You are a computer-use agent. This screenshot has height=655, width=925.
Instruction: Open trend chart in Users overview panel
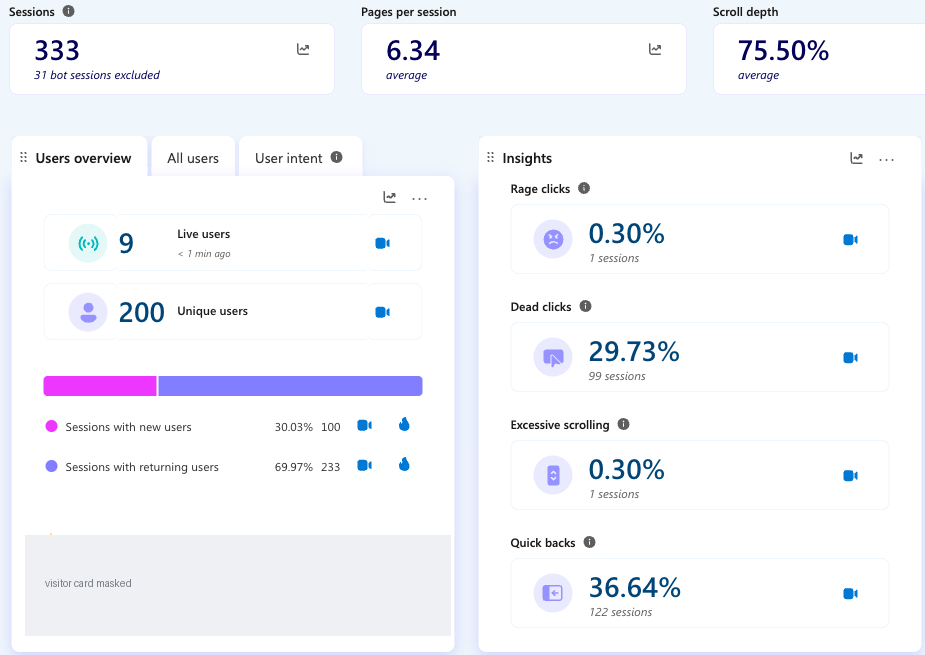tap(389, 197)
